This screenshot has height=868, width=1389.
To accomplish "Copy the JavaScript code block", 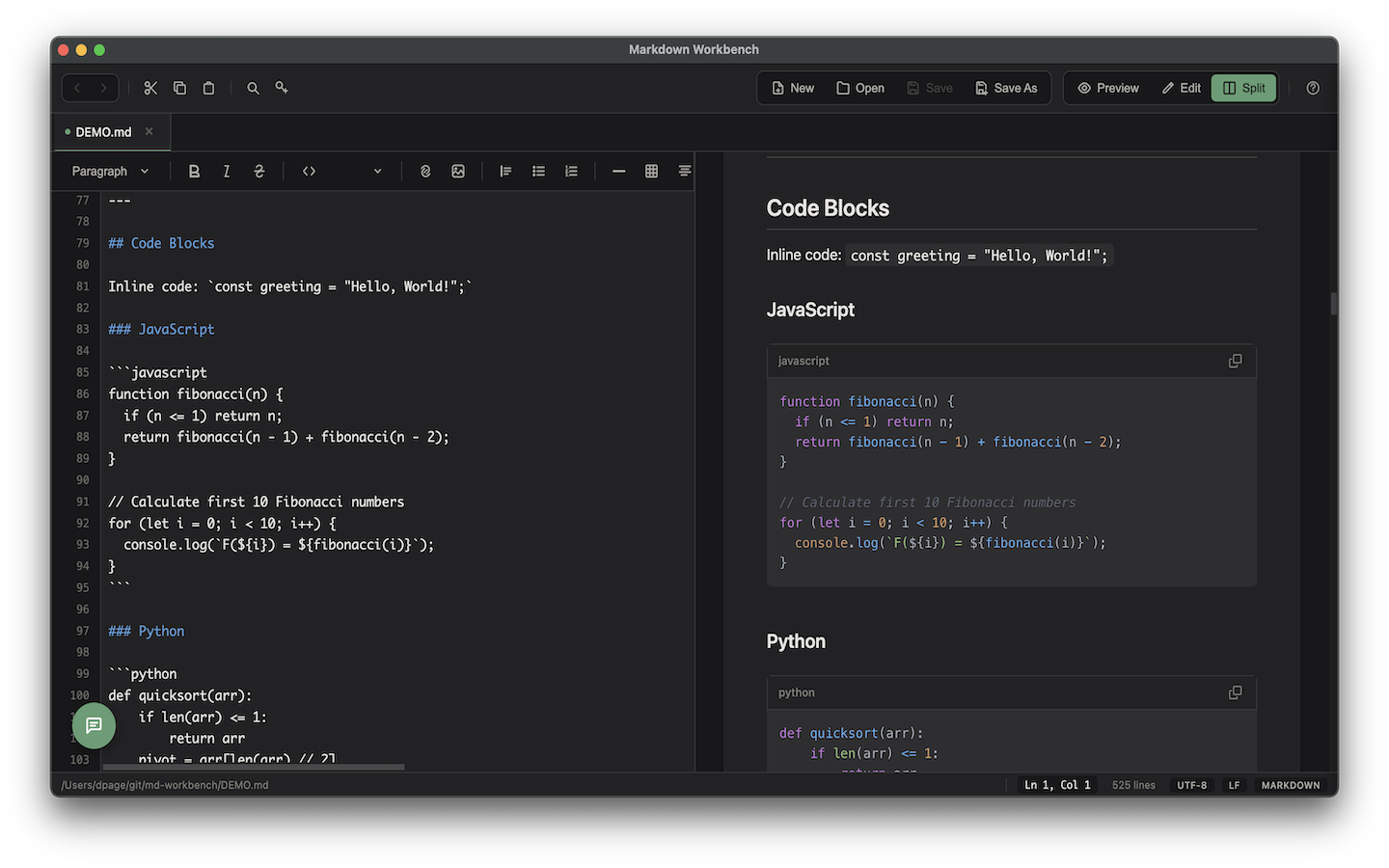I will coord(1235,361).
